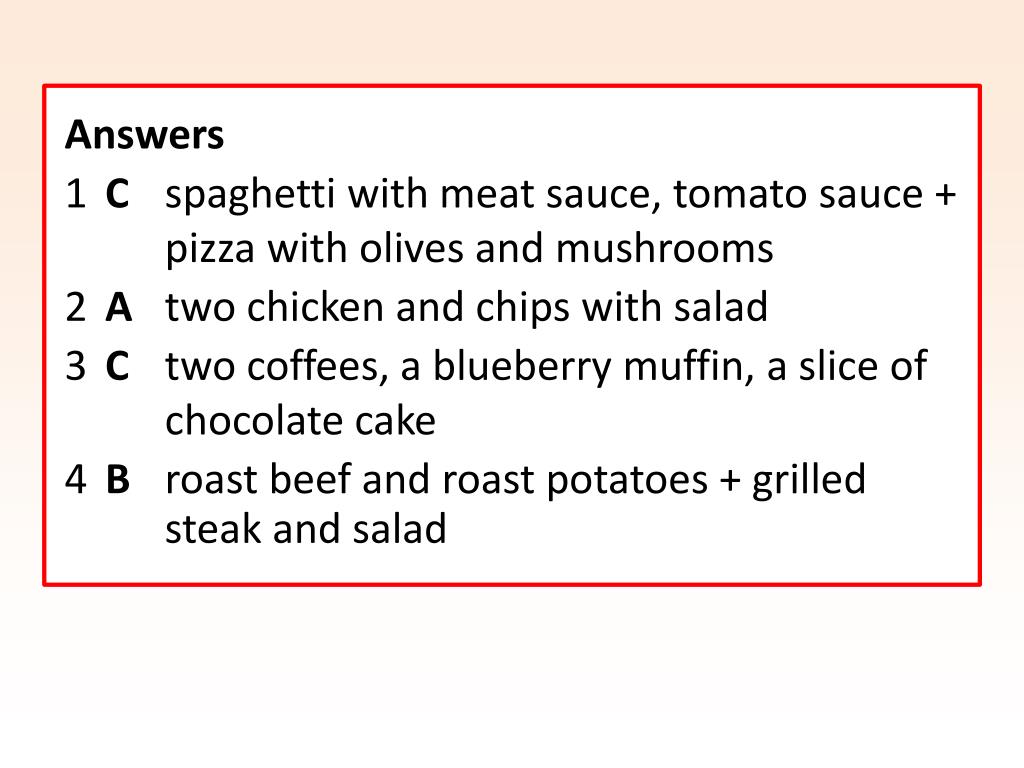The height and width of the screenshot is (768, 1024).
Task: Click the plus sign before 'grilled'
Action: (730, 481)
